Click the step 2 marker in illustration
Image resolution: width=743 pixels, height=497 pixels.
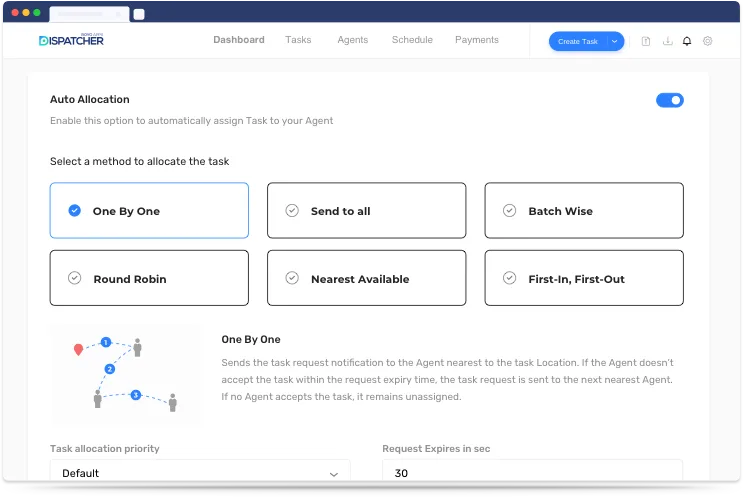pyautogui.click(x=110, y=369)
